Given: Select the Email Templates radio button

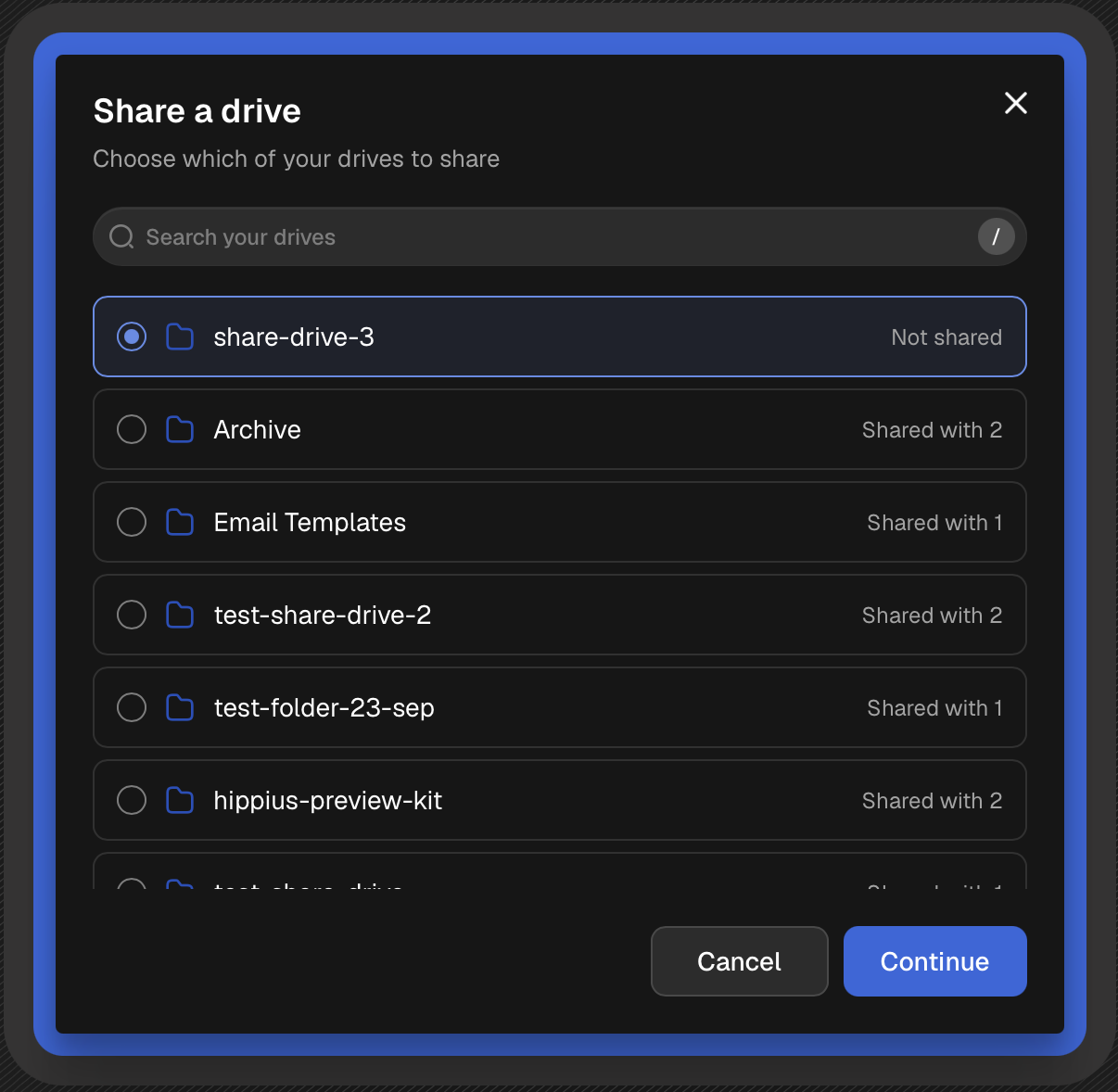Looking at the screenshot, I should click(132, 522).
